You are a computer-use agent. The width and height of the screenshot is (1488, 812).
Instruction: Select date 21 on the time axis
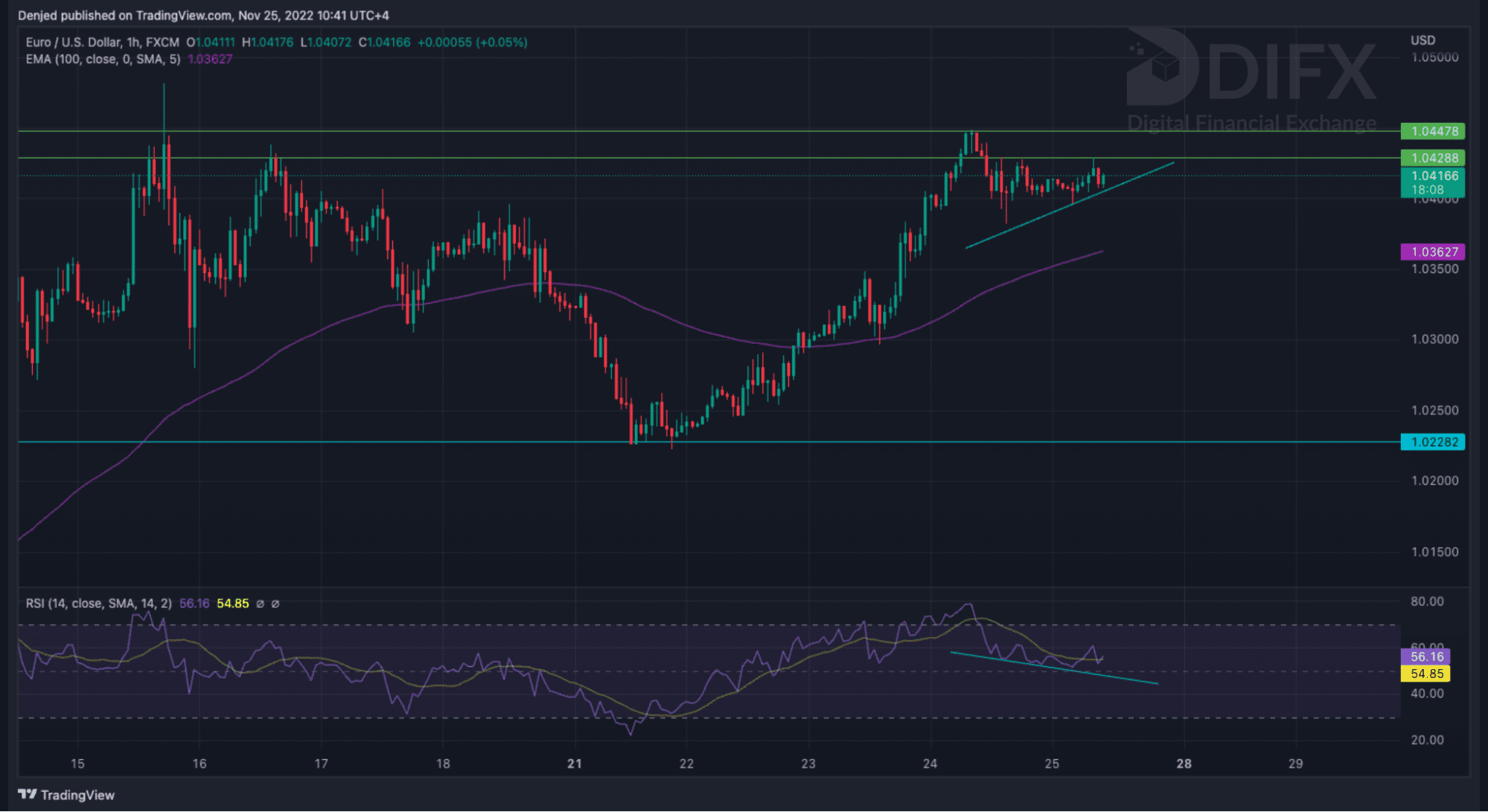574,764
